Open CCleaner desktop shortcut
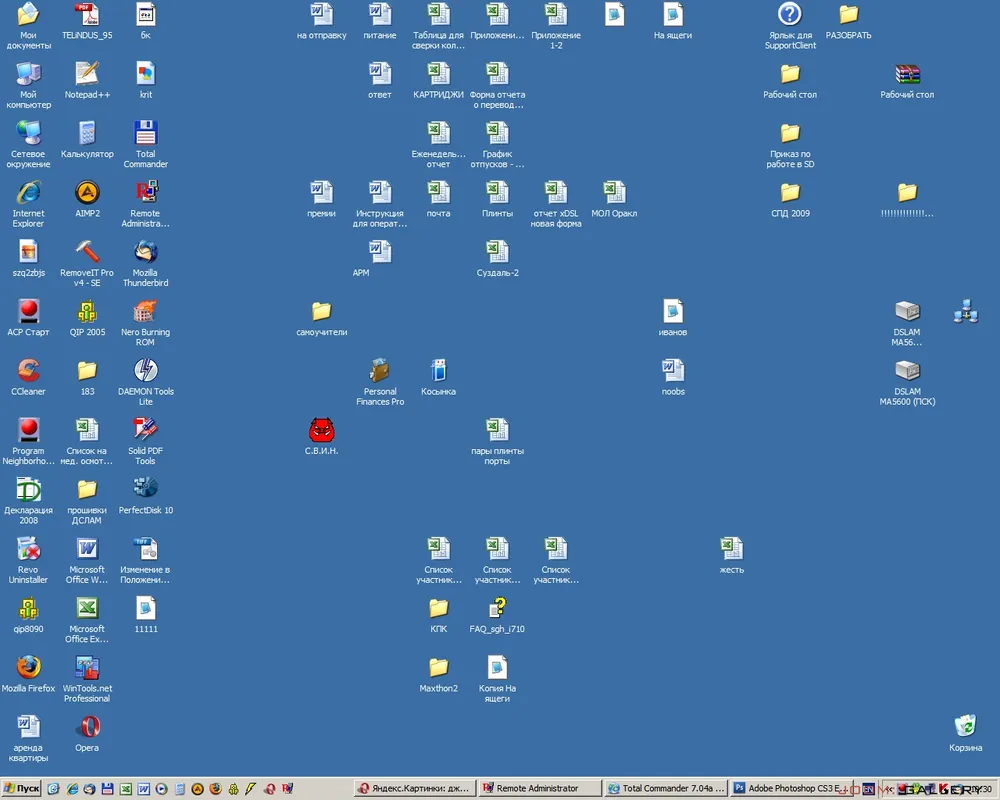The height and width of the screenshot is (800, 1000). click(28, 371)
